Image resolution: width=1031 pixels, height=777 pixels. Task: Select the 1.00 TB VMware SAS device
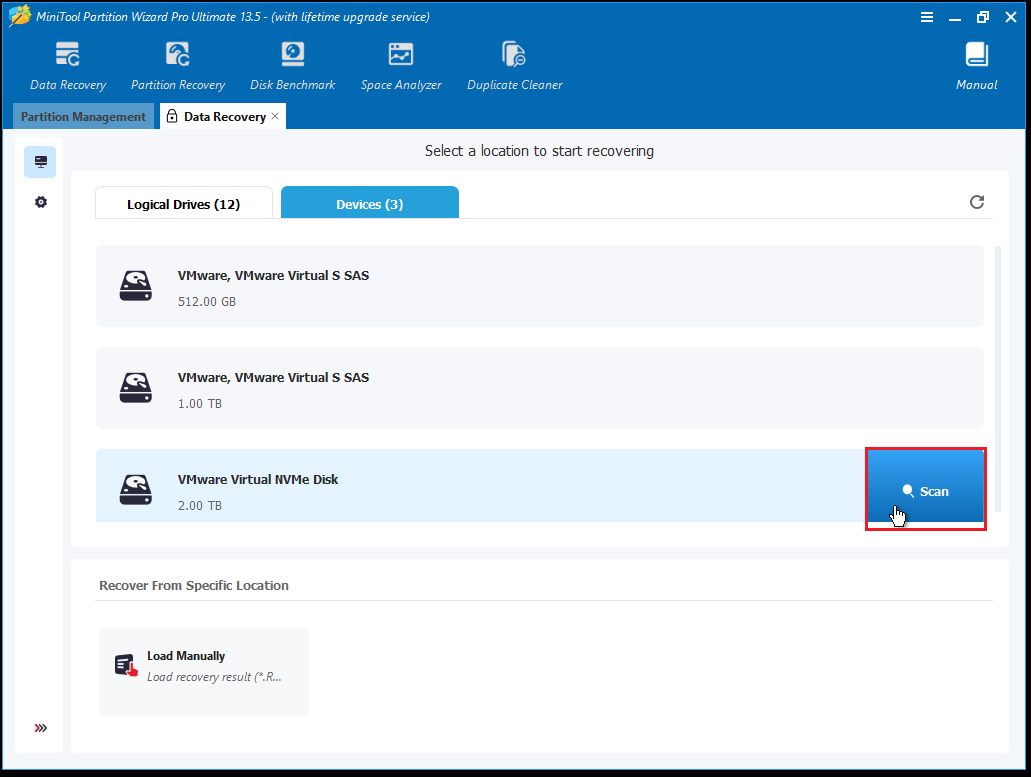click(540, 388)
